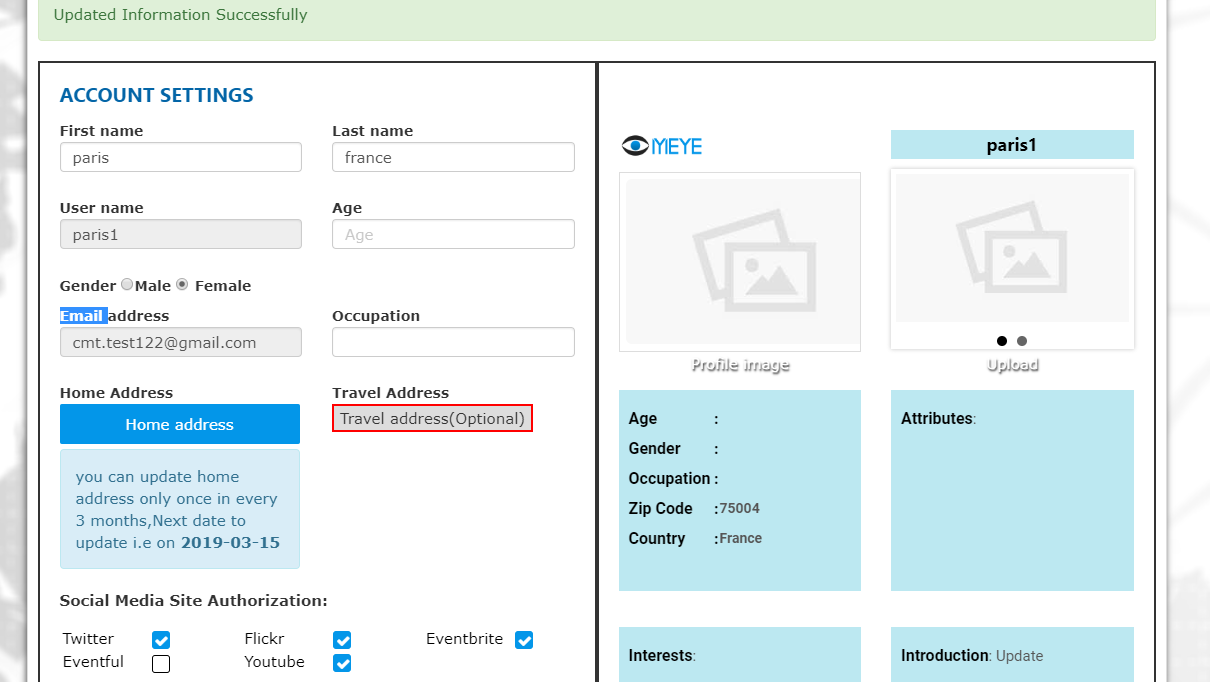Click the Travel address(Optional) button
The height and width of the screenshot is (682, 1210).
click(432, 418)
